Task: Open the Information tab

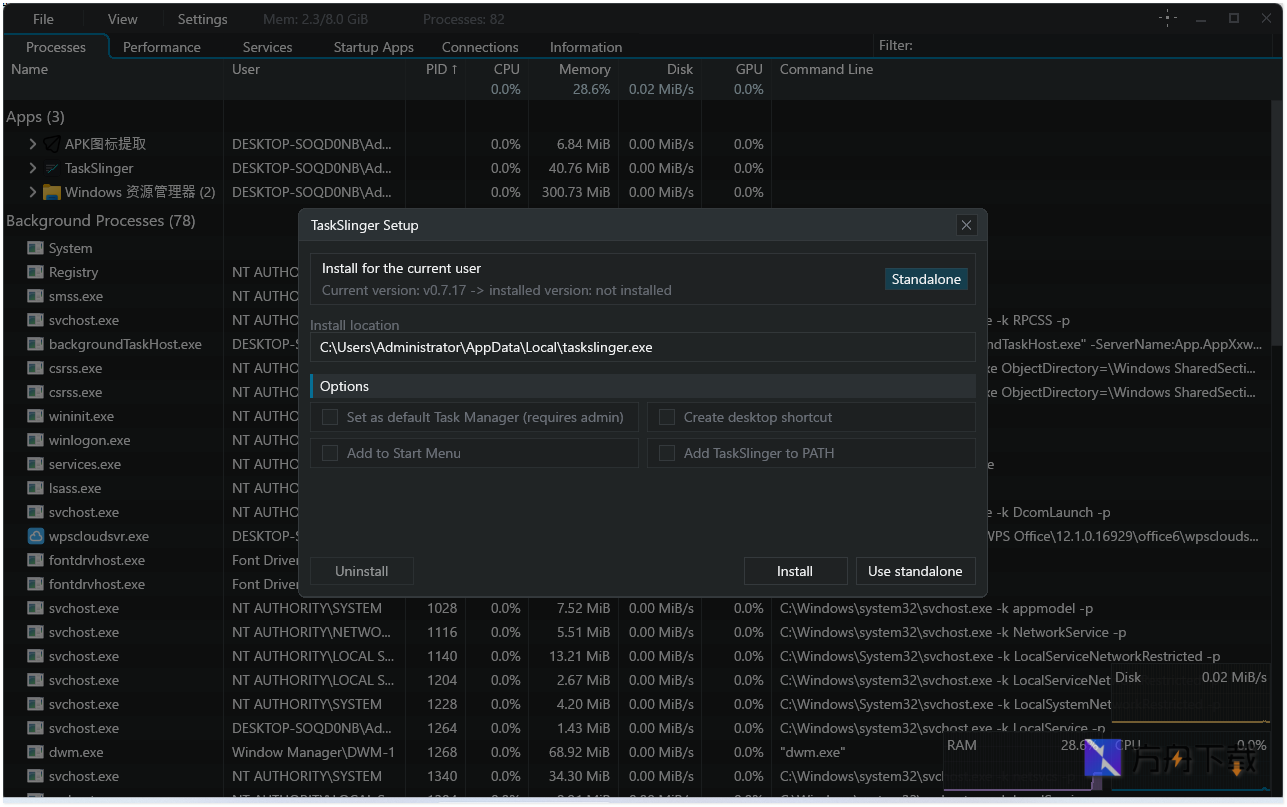Action: (x=586, y=47)
